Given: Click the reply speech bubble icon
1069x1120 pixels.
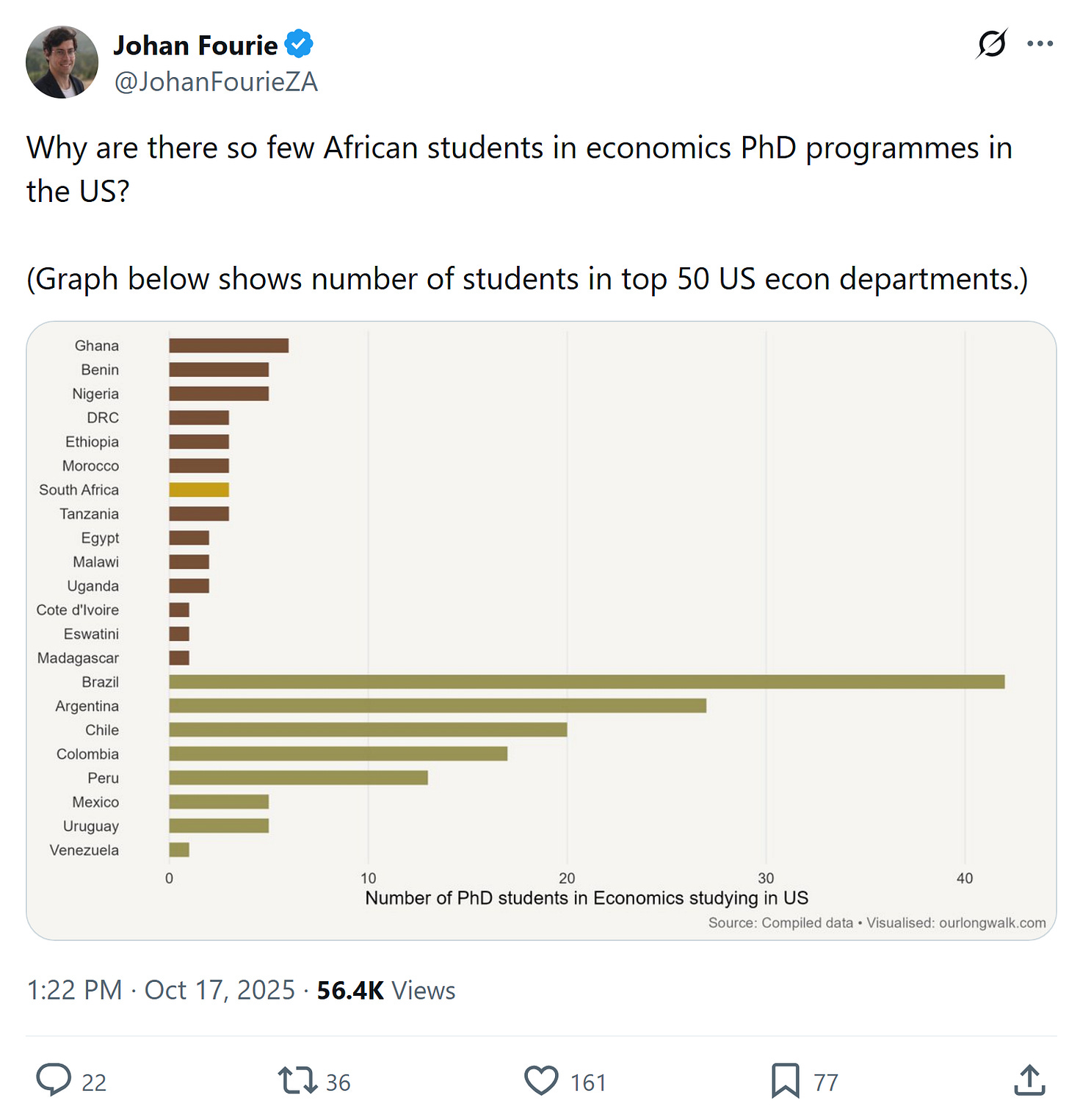Looking at the screenshot, I should (54, 1080).
